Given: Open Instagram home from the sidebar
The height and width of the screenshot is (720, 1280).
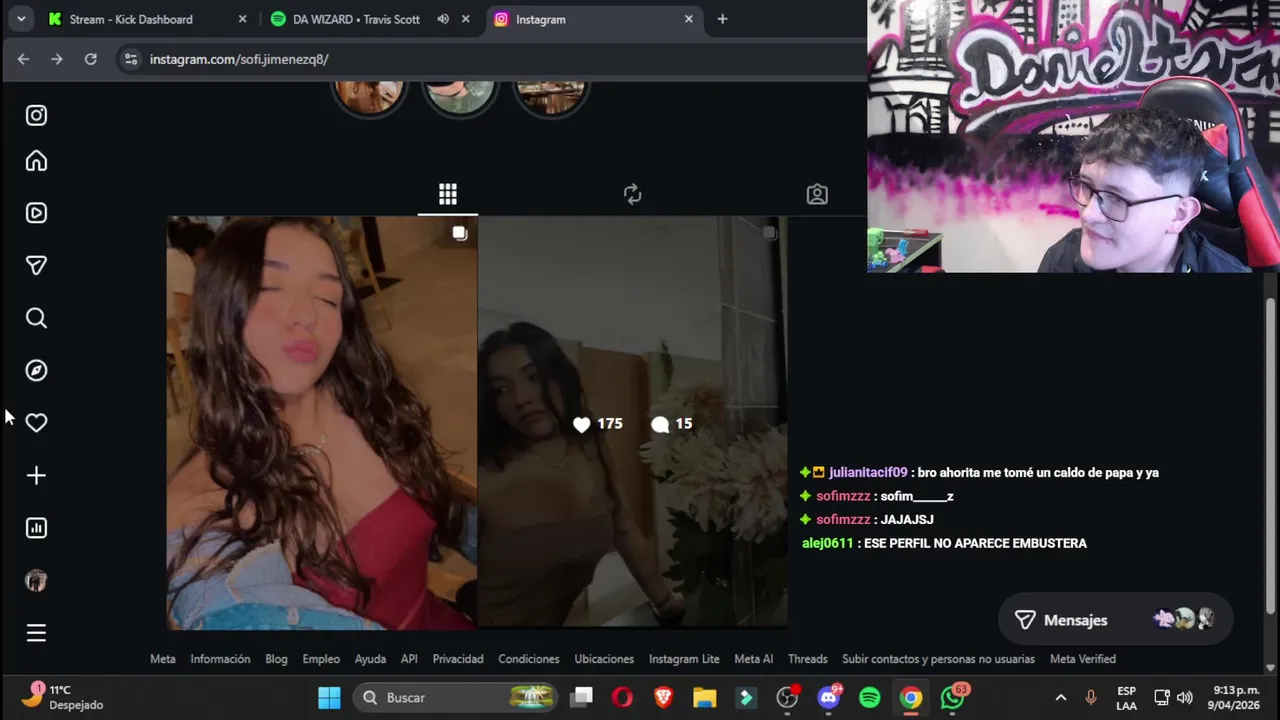Looking at the screenshot, I should coord(36,161).
